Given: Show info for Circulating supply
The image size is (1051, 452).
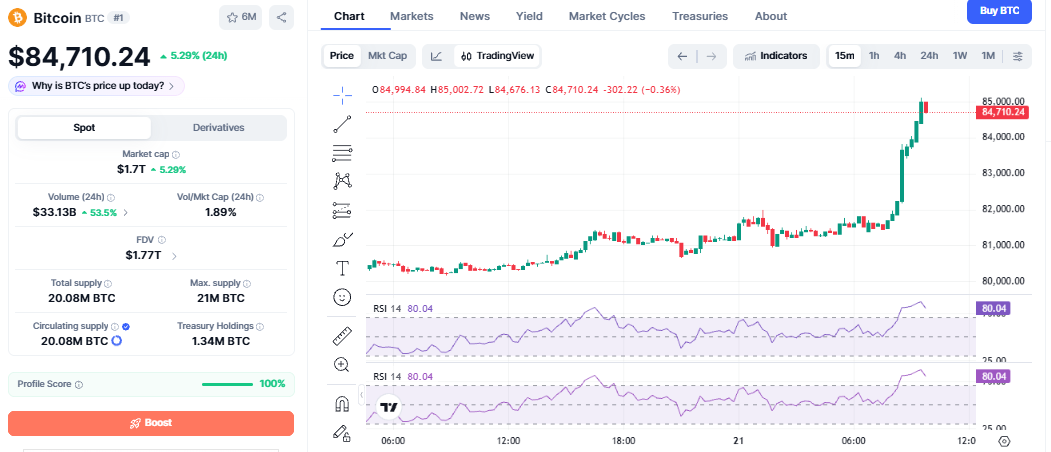Looking at the screenshot, I should (115, 327).
